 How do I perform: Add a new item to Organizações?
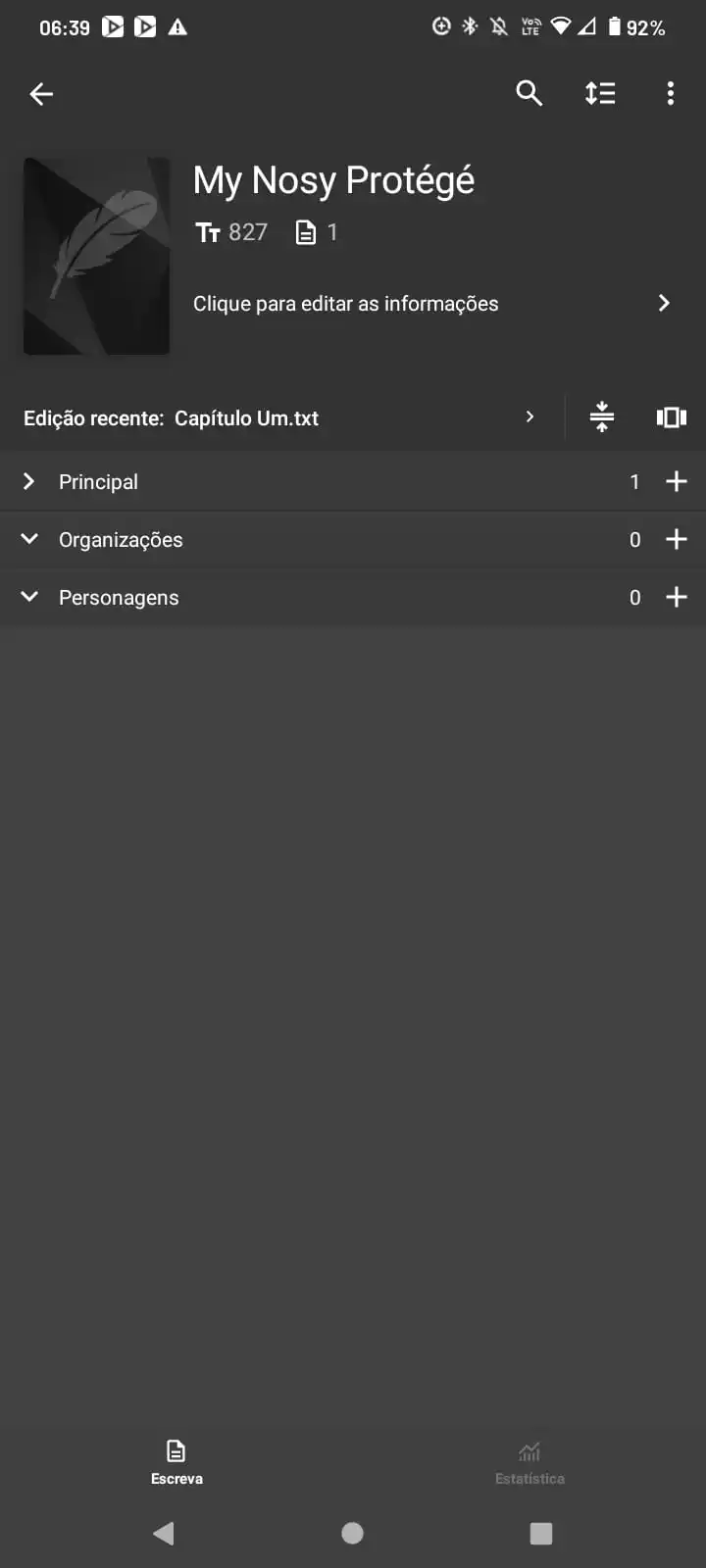click(x=677, y=539)
